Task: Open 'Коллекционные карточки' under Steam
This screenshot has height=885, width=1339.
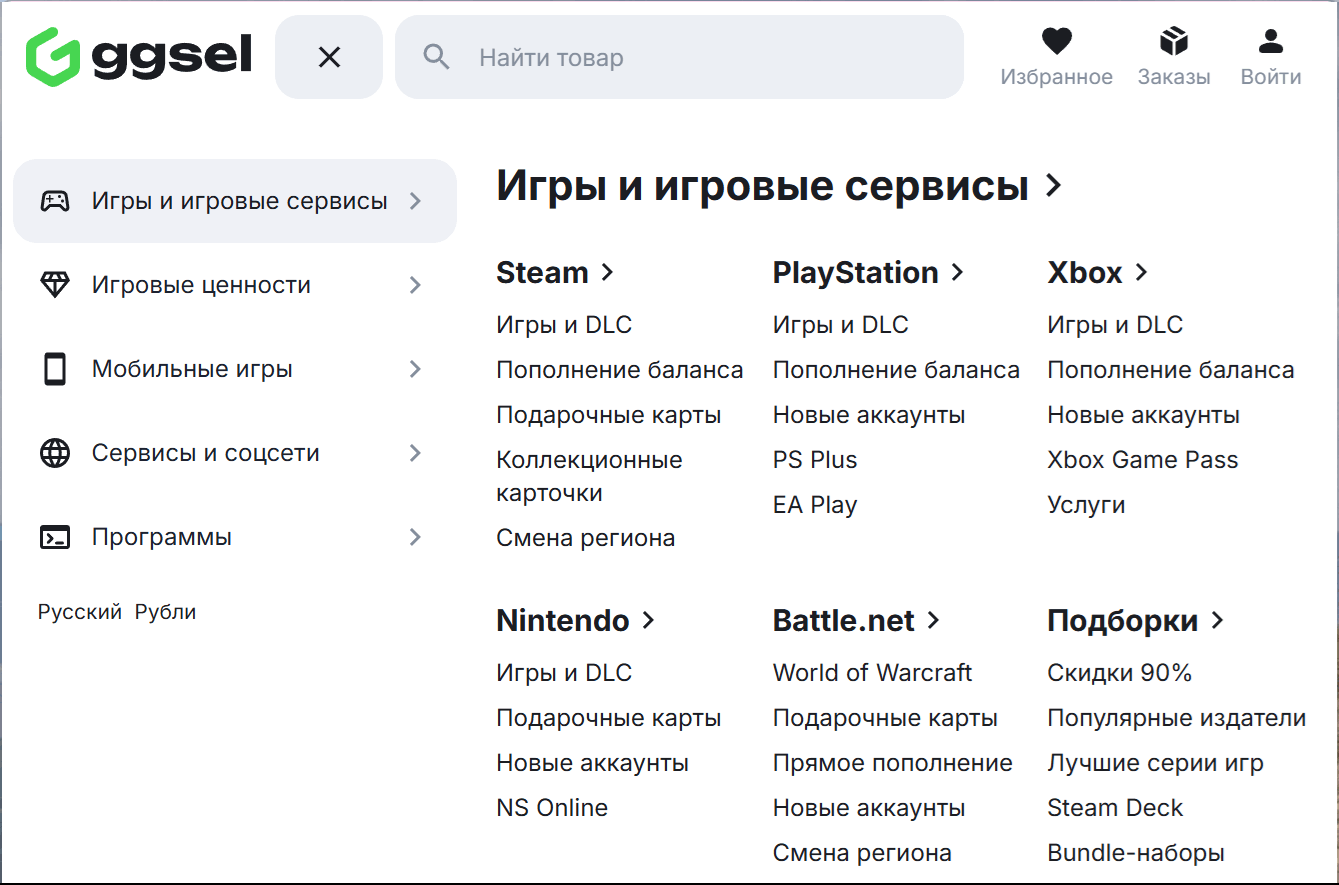Action: tap(589, 476)
